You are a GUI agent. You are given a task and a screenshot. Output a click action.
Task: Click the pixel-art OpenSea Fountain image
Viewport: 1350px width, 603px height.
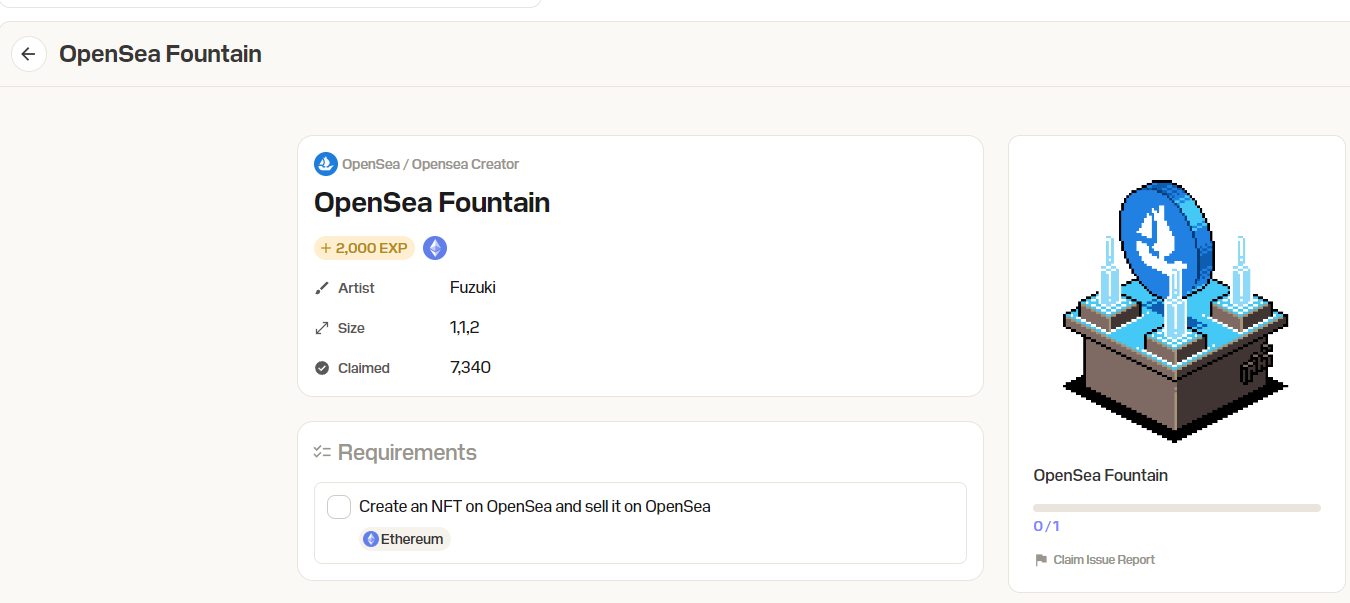coord(1176,310)
